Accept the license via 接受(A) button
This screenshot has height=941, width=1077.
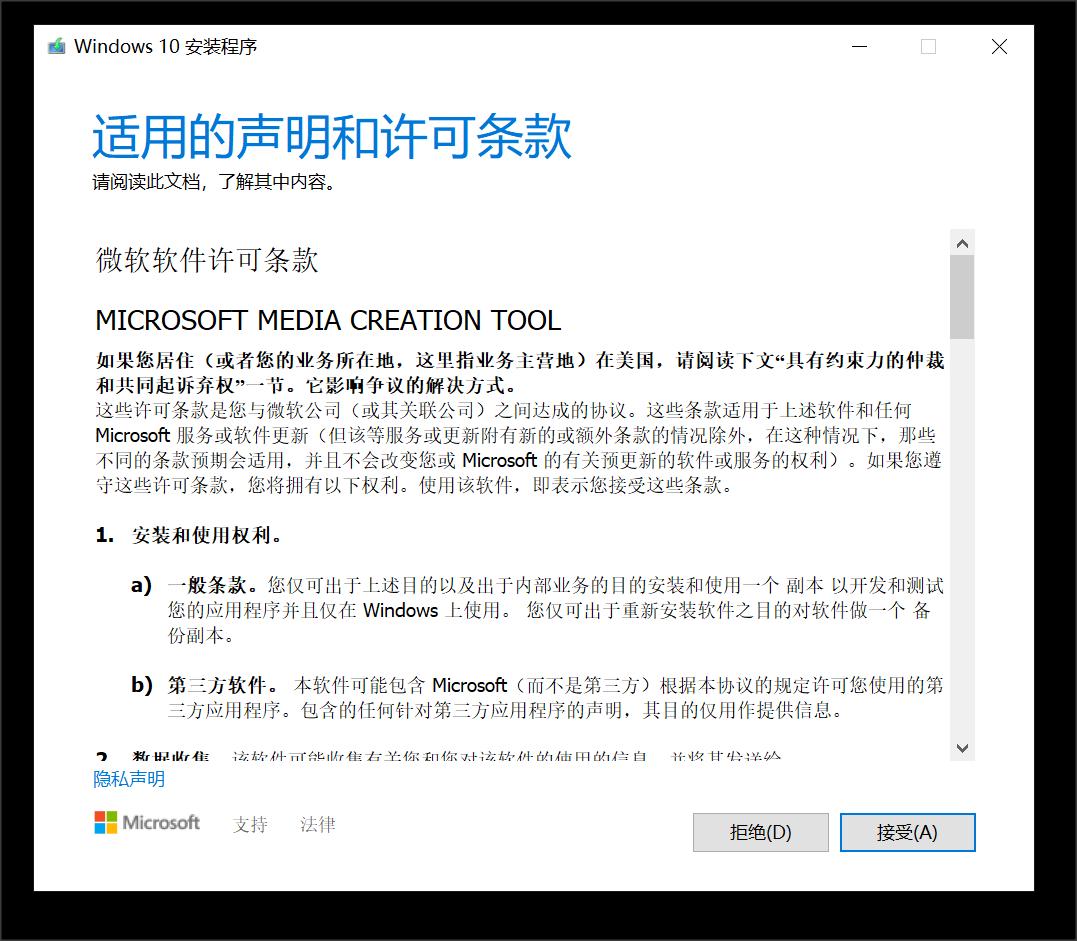point(906,832)
